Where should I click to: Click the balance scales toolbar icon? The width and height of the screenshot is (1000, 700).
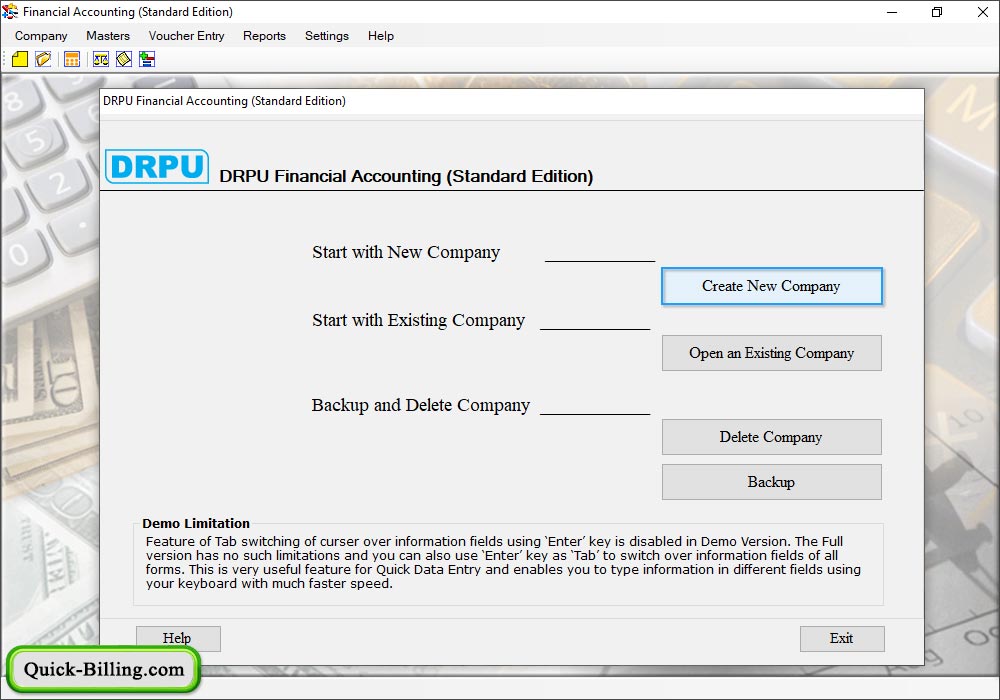pyautogui.click(x=101, y=59)
